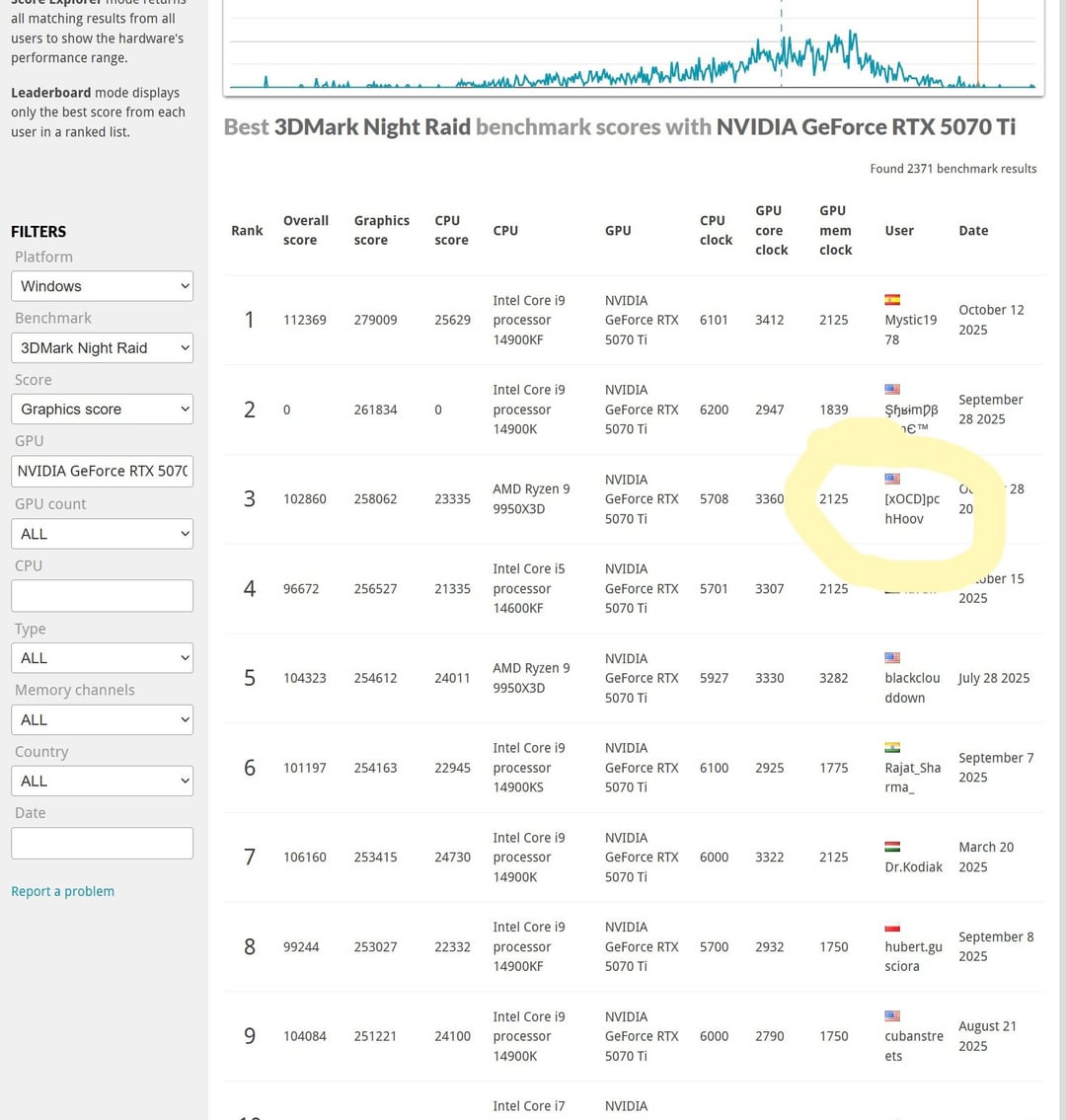
Task: Click the Hungary flag icon above Dr.Kodiak
Action: click(x=891, y=847)
